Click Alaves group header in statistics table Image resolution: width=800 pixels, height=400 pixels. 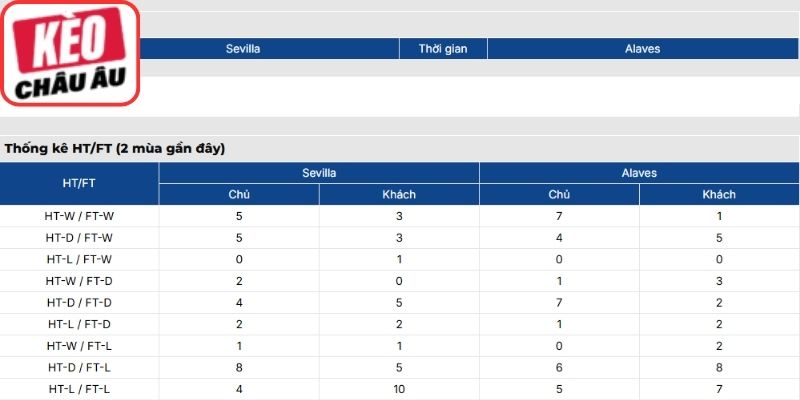[x=639, y=173]
